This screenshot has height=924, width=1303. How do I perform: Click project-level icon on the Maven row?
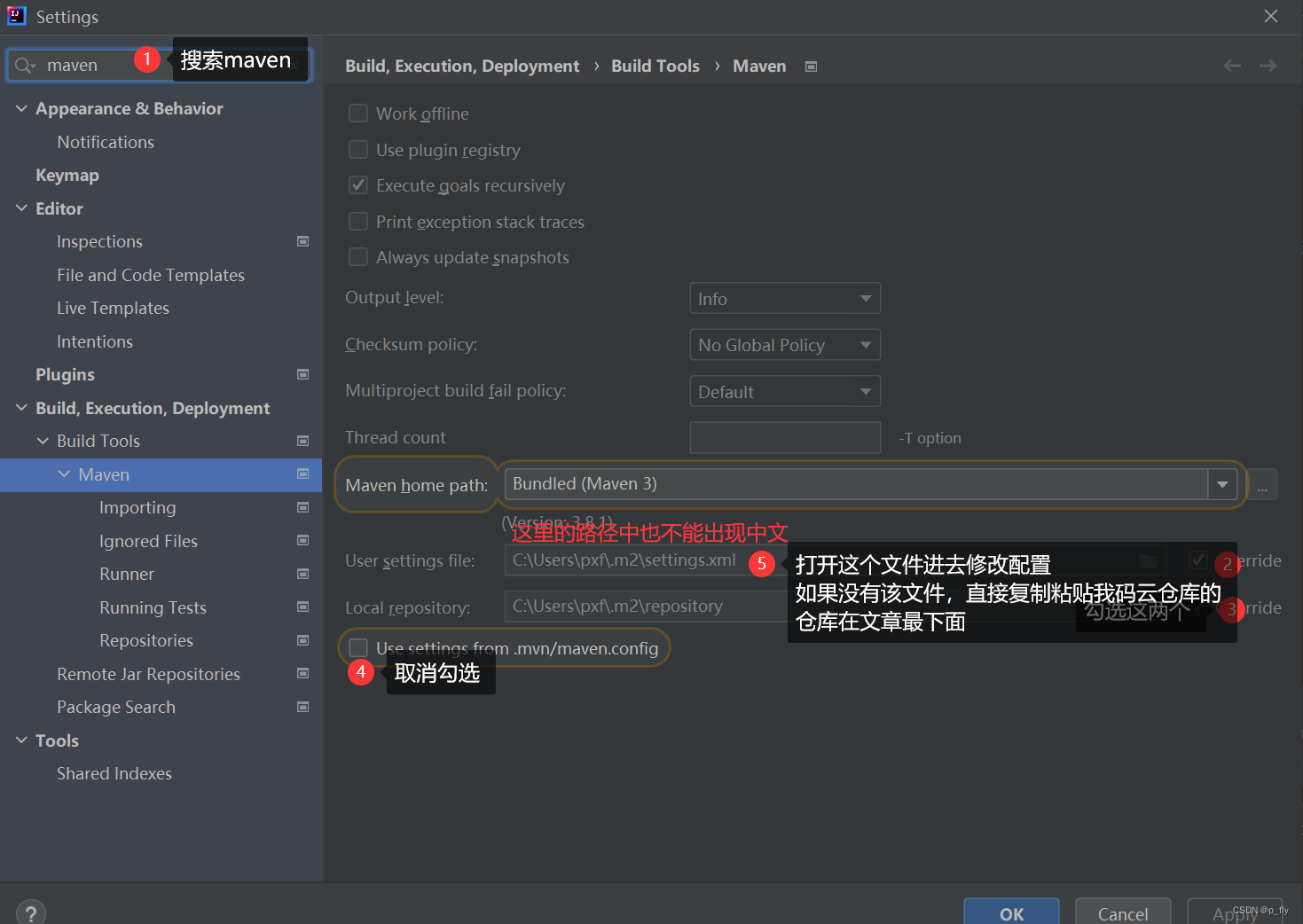point(302,474)
